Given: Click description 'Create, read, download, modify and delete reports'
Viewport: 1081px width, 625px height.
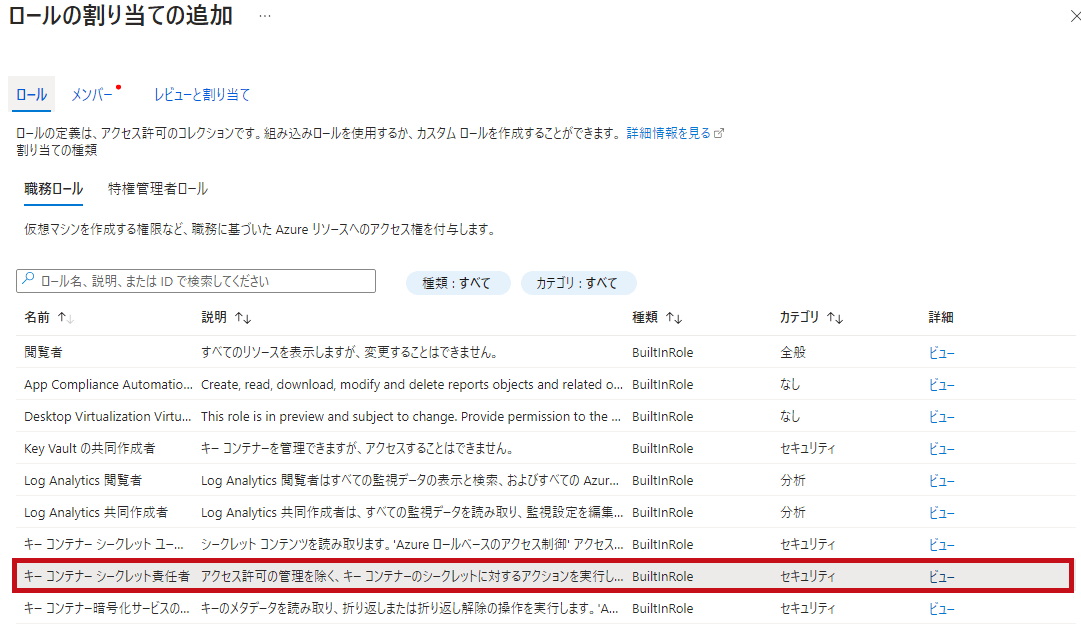Looking at the screenshot, I should [412, 385].
